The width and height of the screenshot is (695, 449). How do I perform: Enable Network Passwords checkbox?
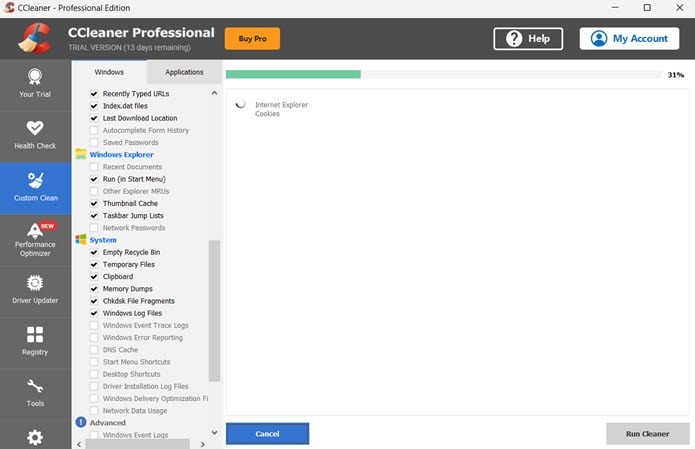(94, 228)
